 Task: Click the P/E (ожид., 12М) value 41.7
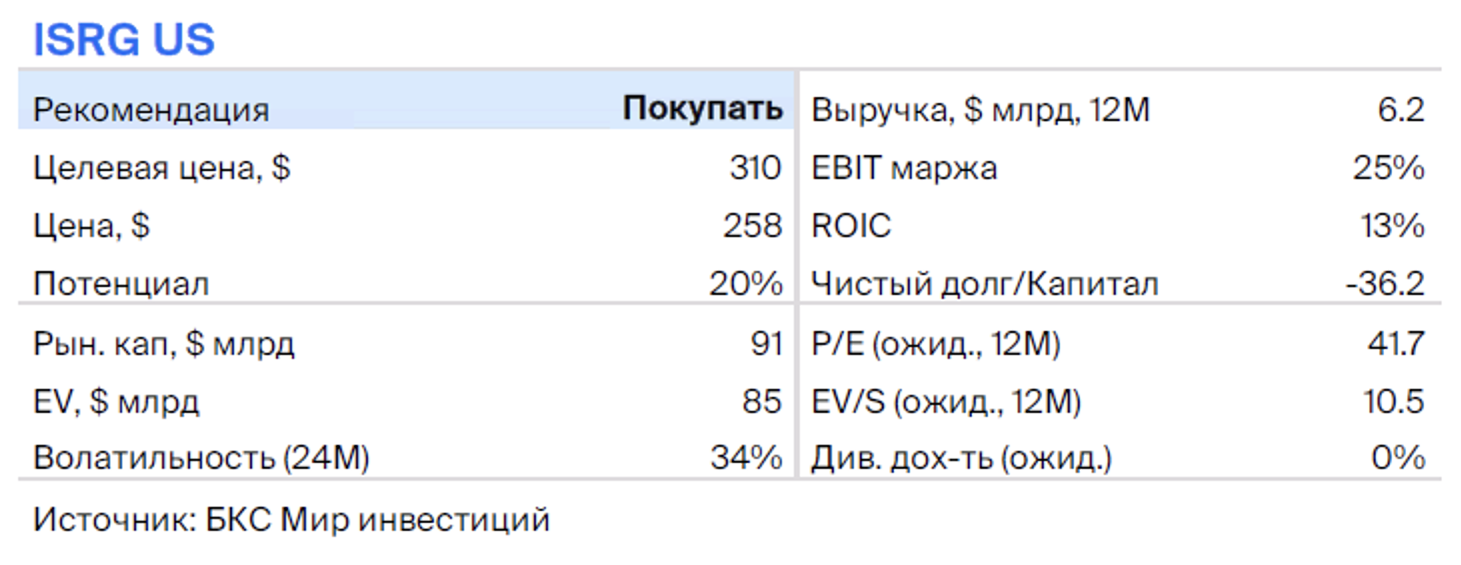click(x=1396, y=344)
